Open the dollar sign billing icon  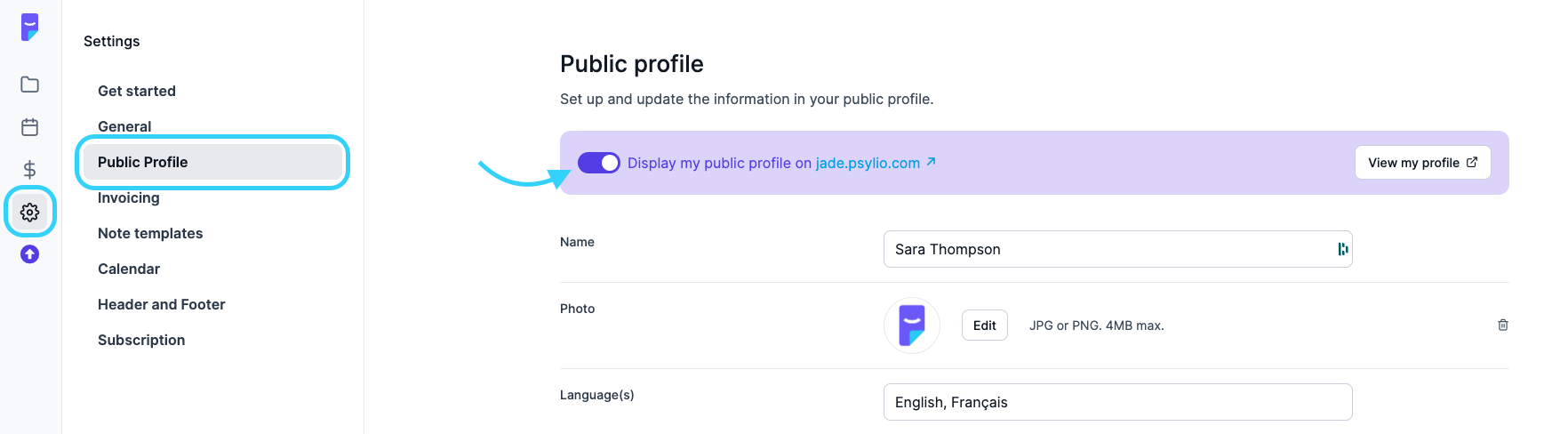pyautogui.click(x=30, y=170)
